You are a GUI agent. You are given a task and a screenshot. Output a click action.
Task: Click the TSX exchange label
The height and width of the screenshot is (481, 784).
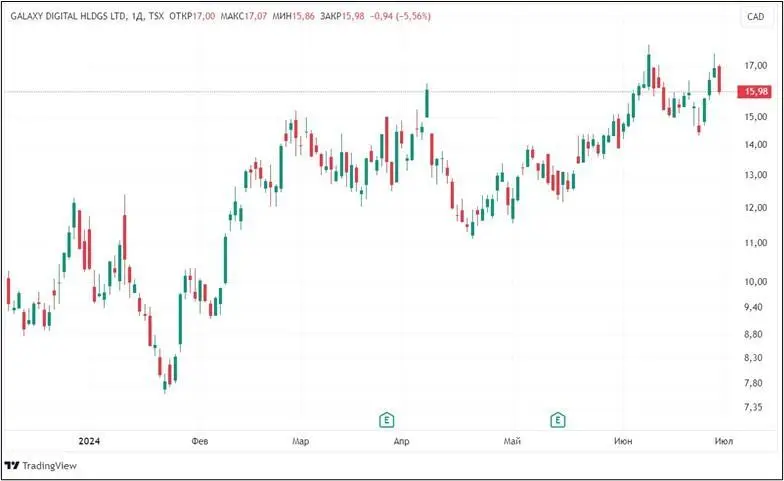coord(157,17)
